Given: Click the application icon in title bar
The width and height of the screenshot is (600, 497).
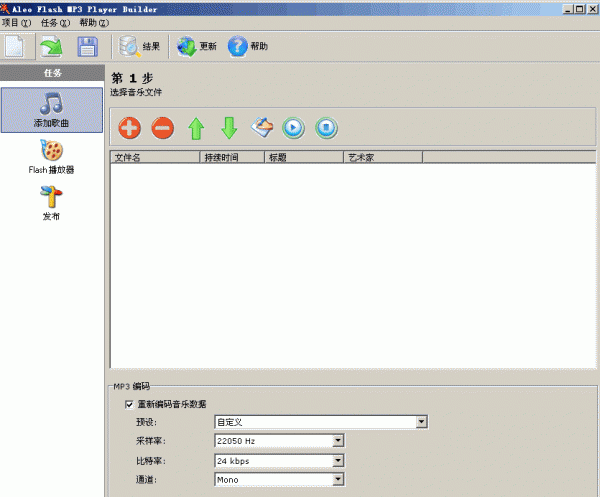Looking at the screenshot, I should click(x=5, y=8).
